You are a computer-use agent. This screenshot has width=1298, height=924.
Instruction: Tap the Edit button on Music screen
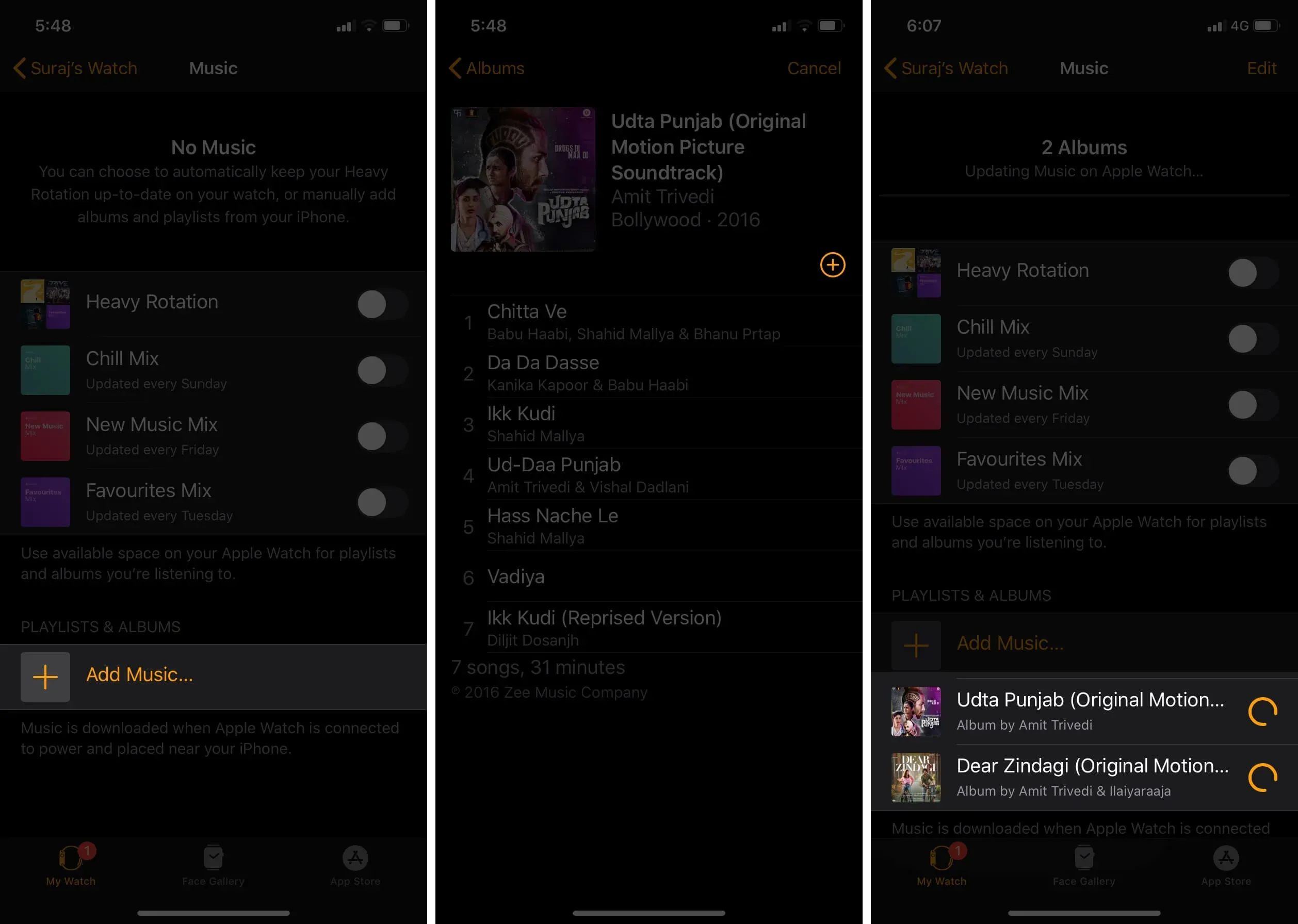1262,67
